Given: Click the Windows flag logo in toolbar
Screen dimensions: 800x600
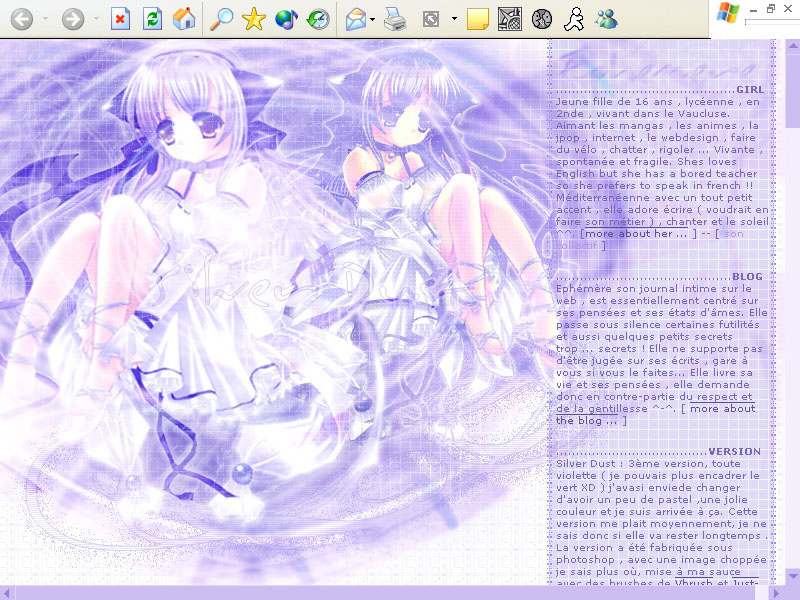Looking at the screenshot, I should 728,13.
